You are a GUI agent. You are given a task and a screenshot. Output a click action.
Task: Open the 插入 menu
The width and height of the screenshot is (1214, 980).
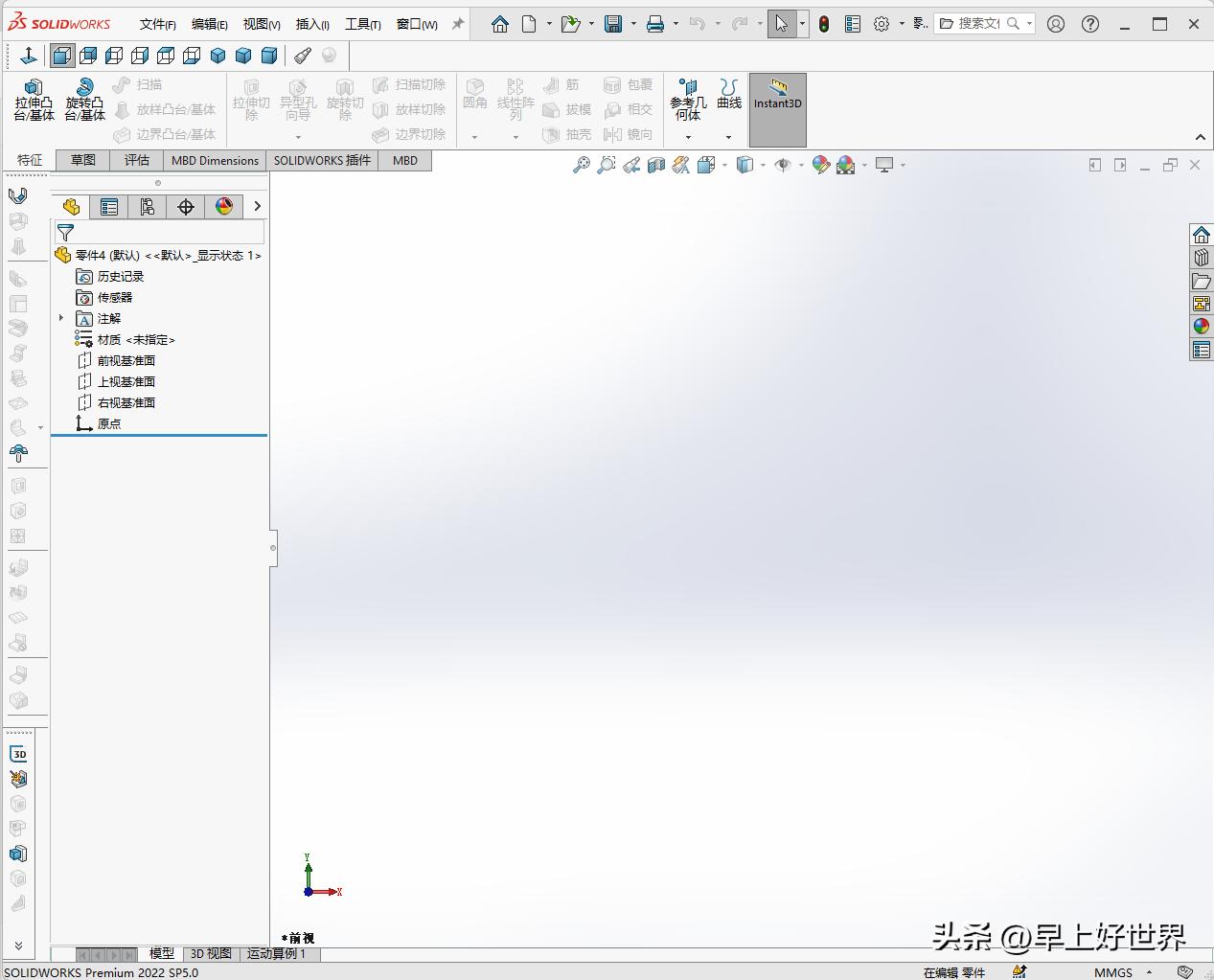tap(311, 25)
